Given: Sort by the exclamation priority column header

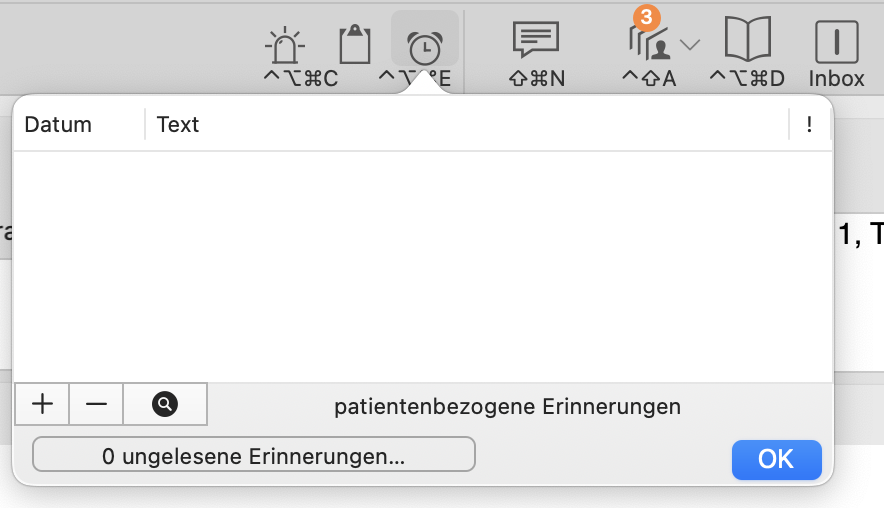Looking at the screenshot, I should (810, 125).
